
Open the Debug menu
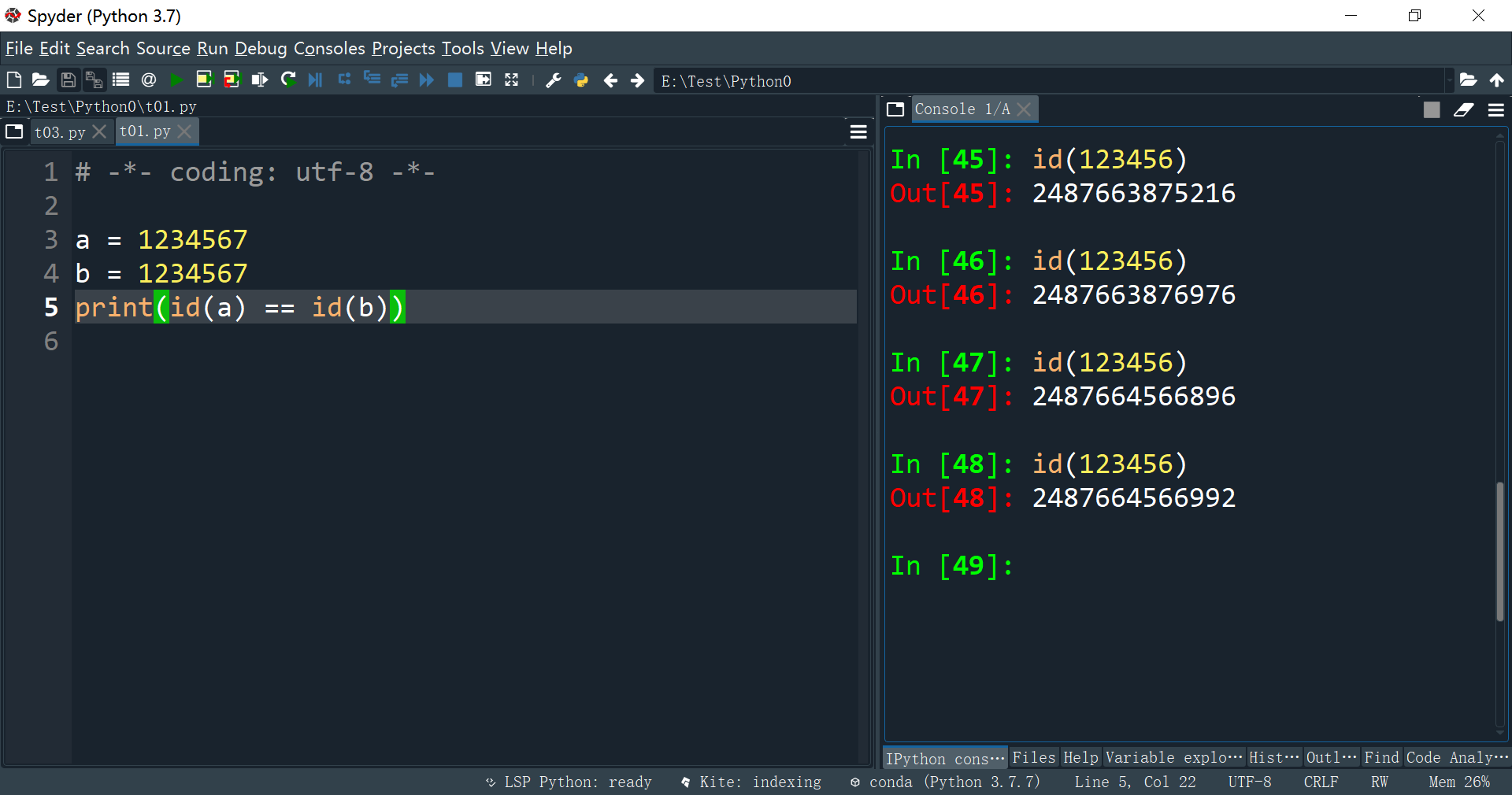click(x=261, y=48)
